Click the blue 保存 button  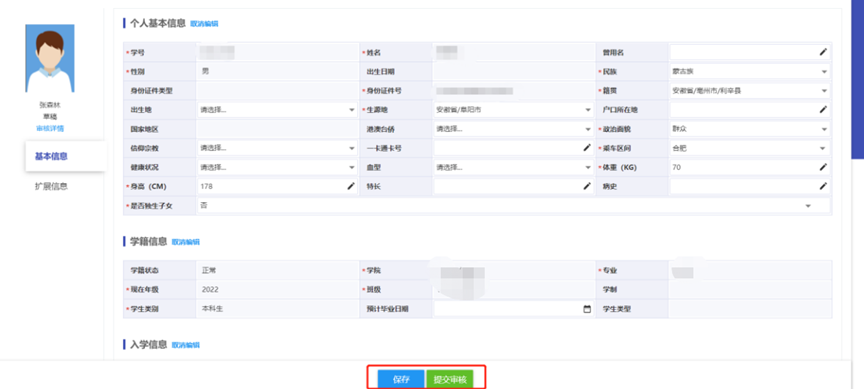401,380
